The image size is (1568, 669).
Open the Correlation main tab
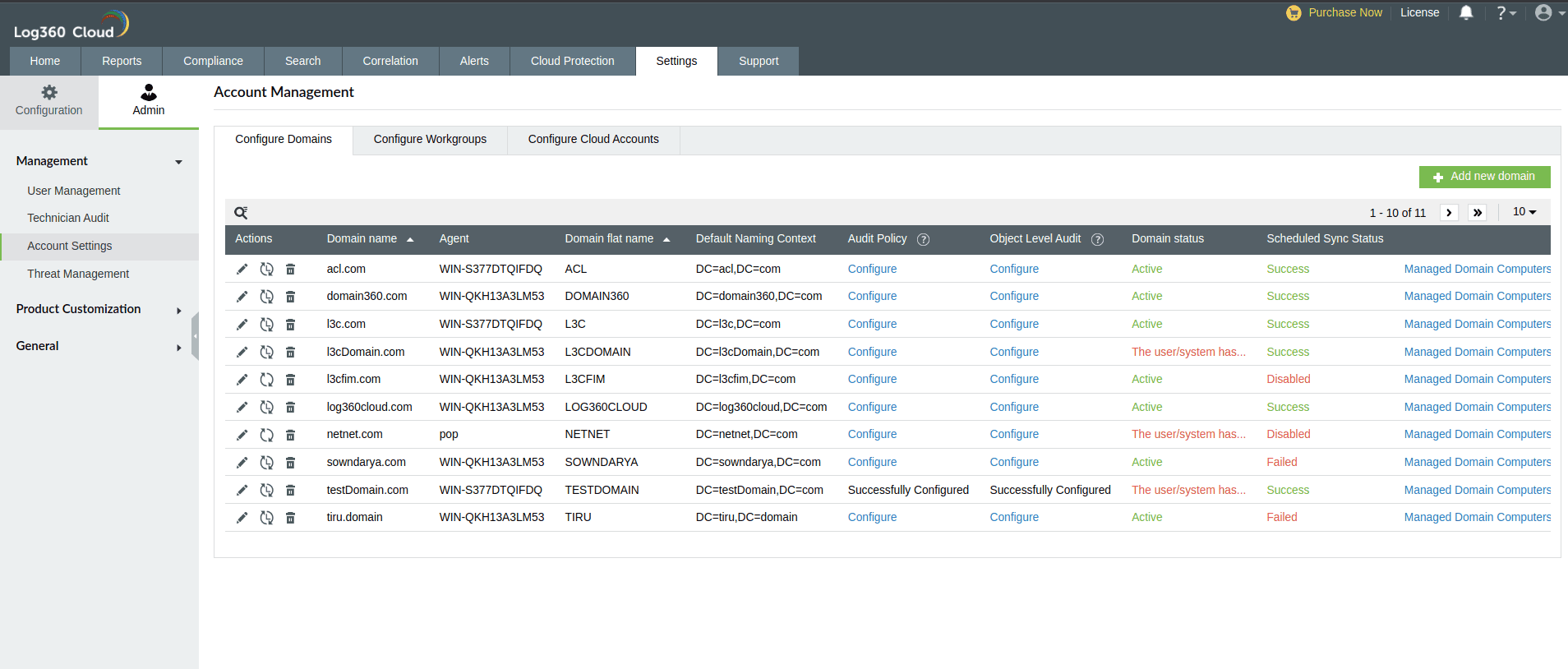(390, 62)
